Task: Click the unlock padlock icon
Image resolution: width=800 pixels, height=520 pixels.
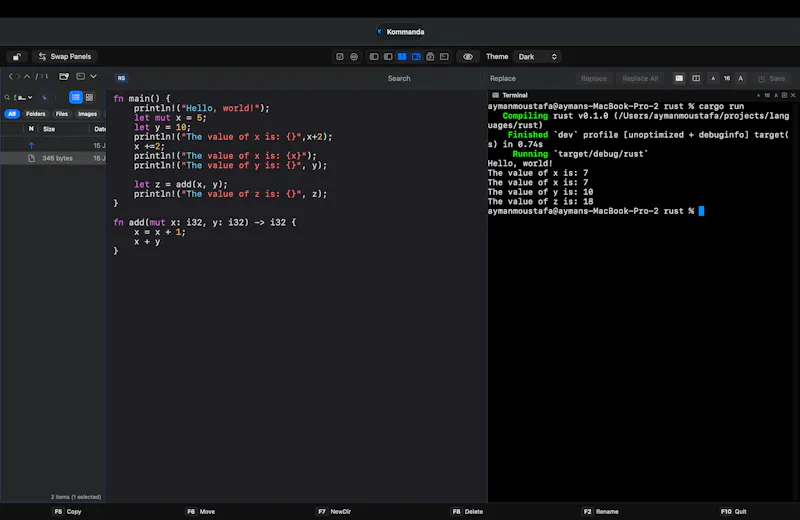Action: click(x=17, y=57)
